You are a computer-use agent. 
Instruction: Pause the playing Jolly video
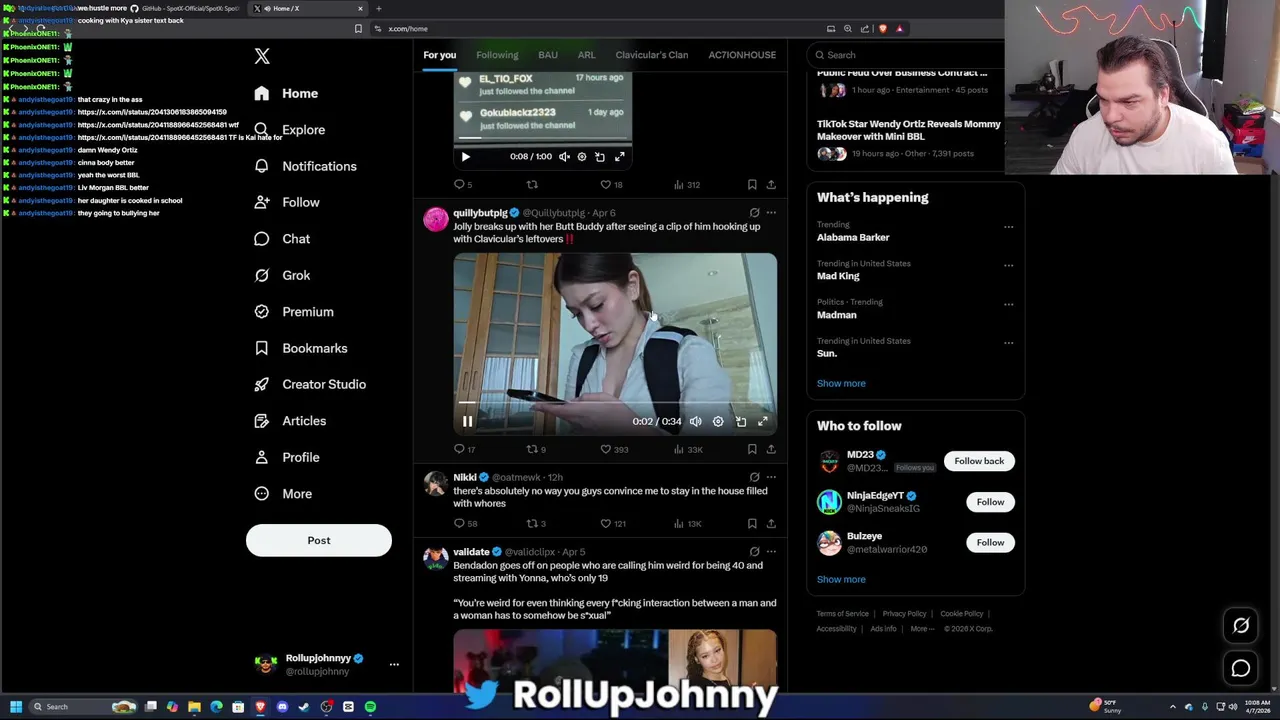[x=467, y=421]
